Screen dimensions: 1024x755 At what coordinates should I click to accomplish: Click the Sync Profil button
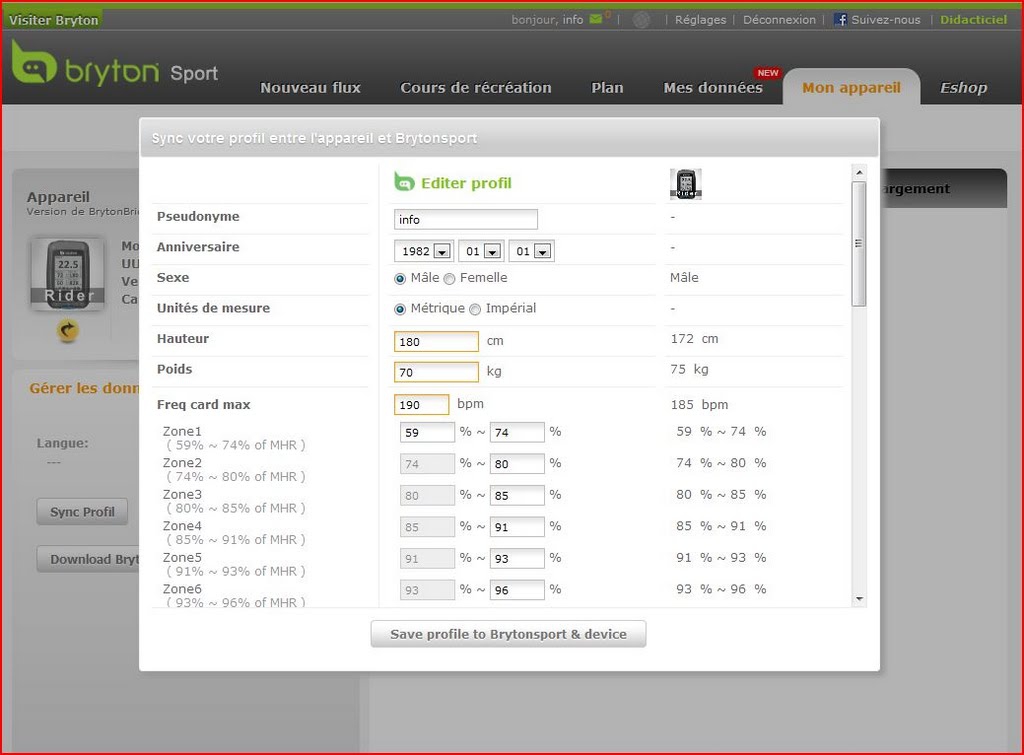click(x=82, y=512)
